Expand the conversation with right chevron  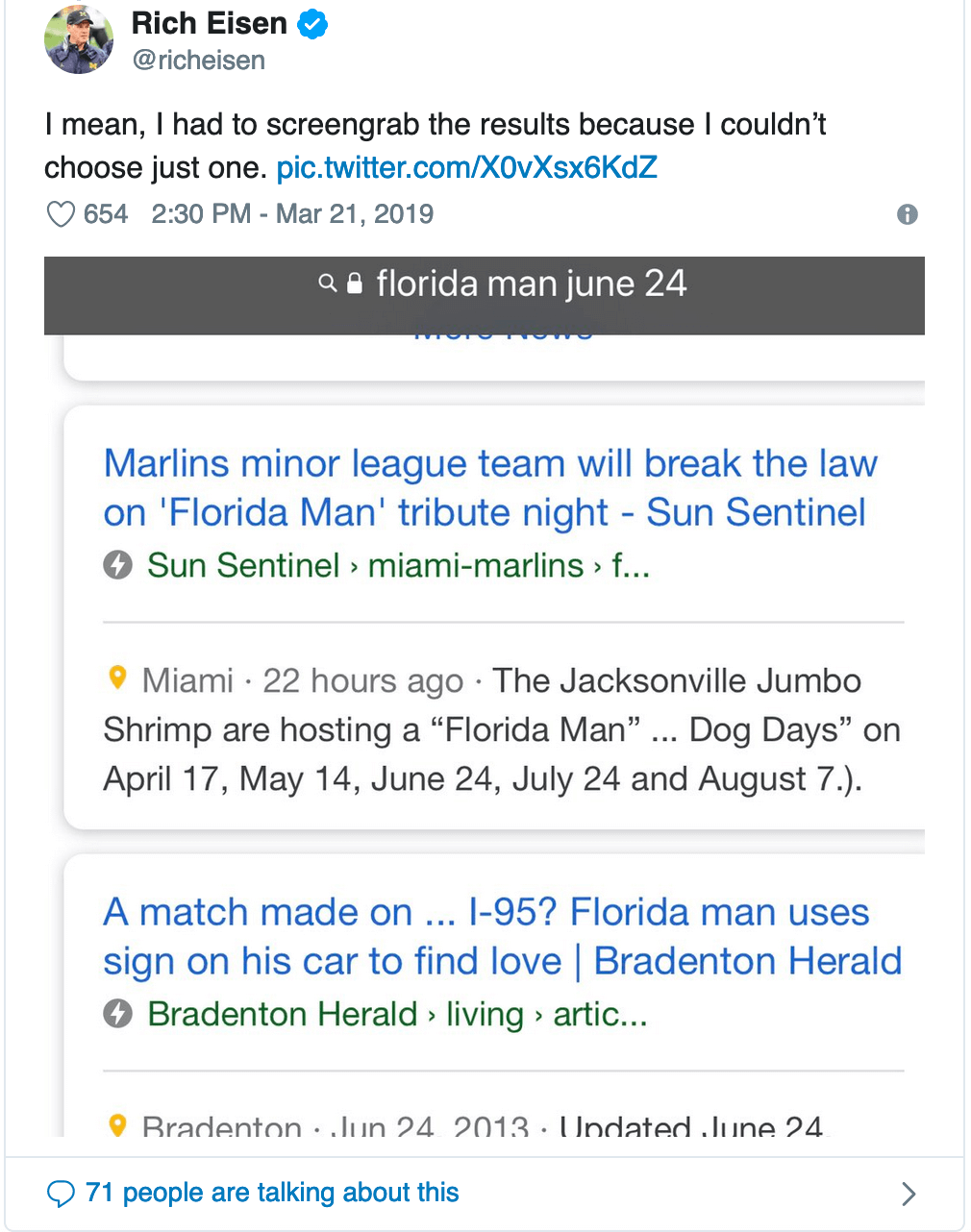(x=909, y=1194)
